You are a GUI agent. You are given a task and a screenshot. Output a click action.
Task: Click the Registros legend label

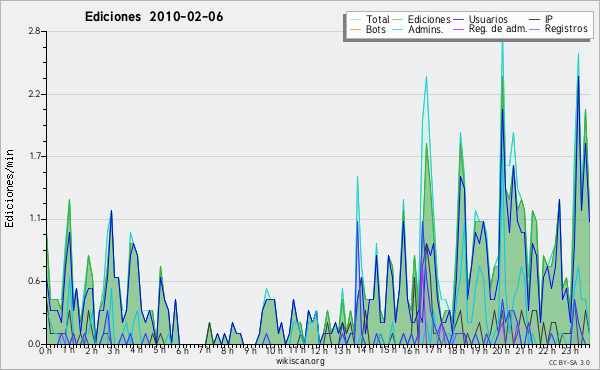(566, 29)
